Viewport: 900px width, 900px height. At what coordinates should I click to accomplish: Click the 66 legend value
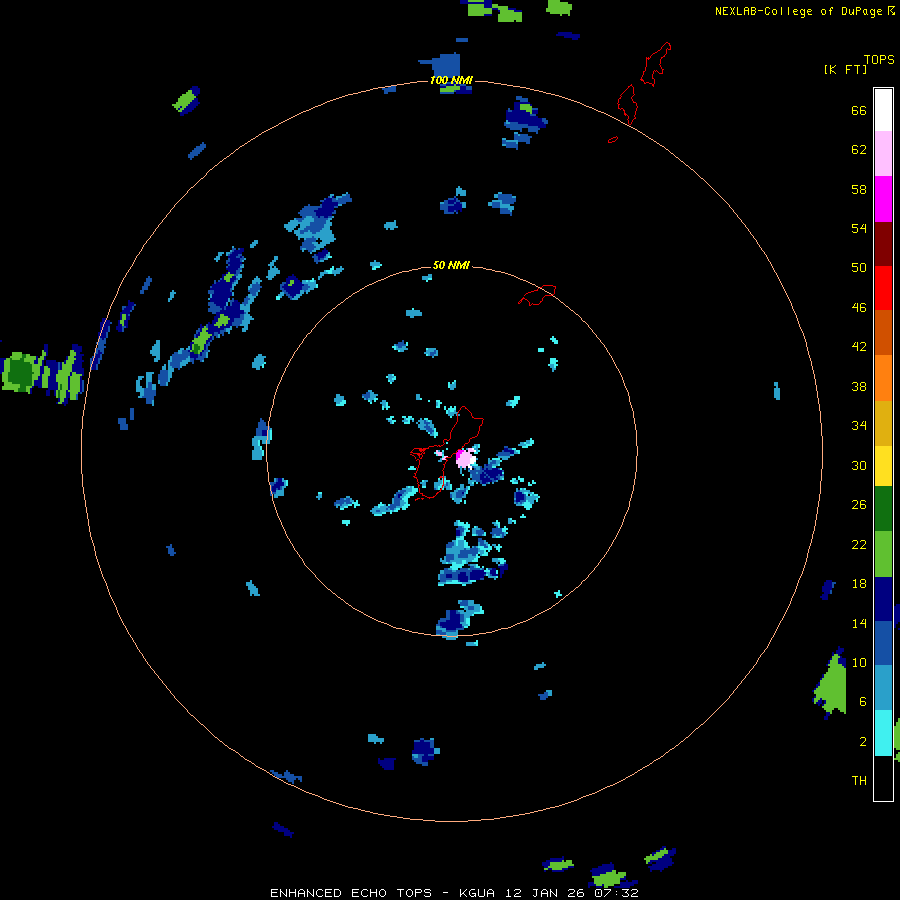tap(859, 110)
